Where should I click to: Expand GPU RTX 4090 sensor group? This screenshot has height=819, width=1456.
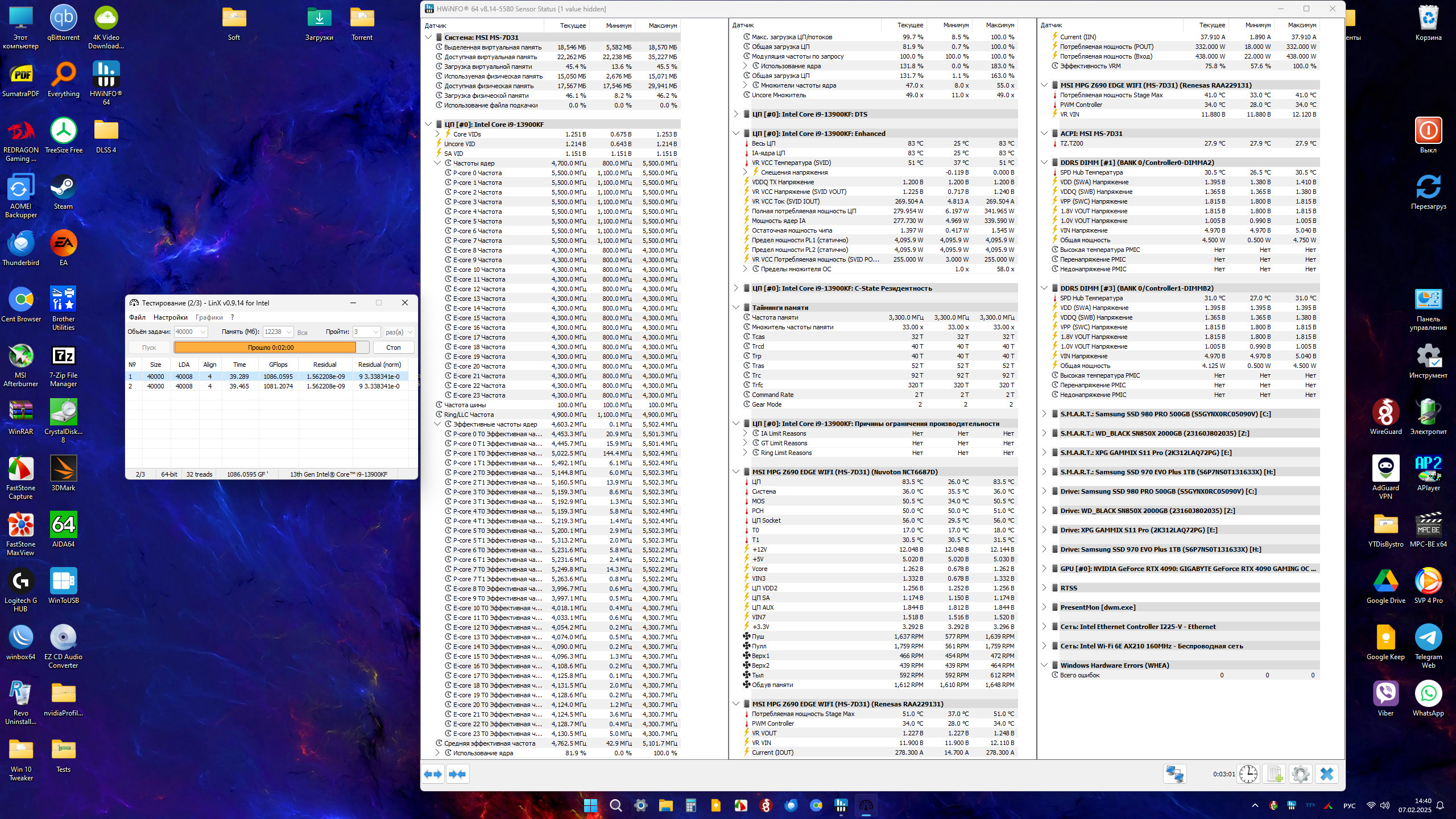point(1044,569)
